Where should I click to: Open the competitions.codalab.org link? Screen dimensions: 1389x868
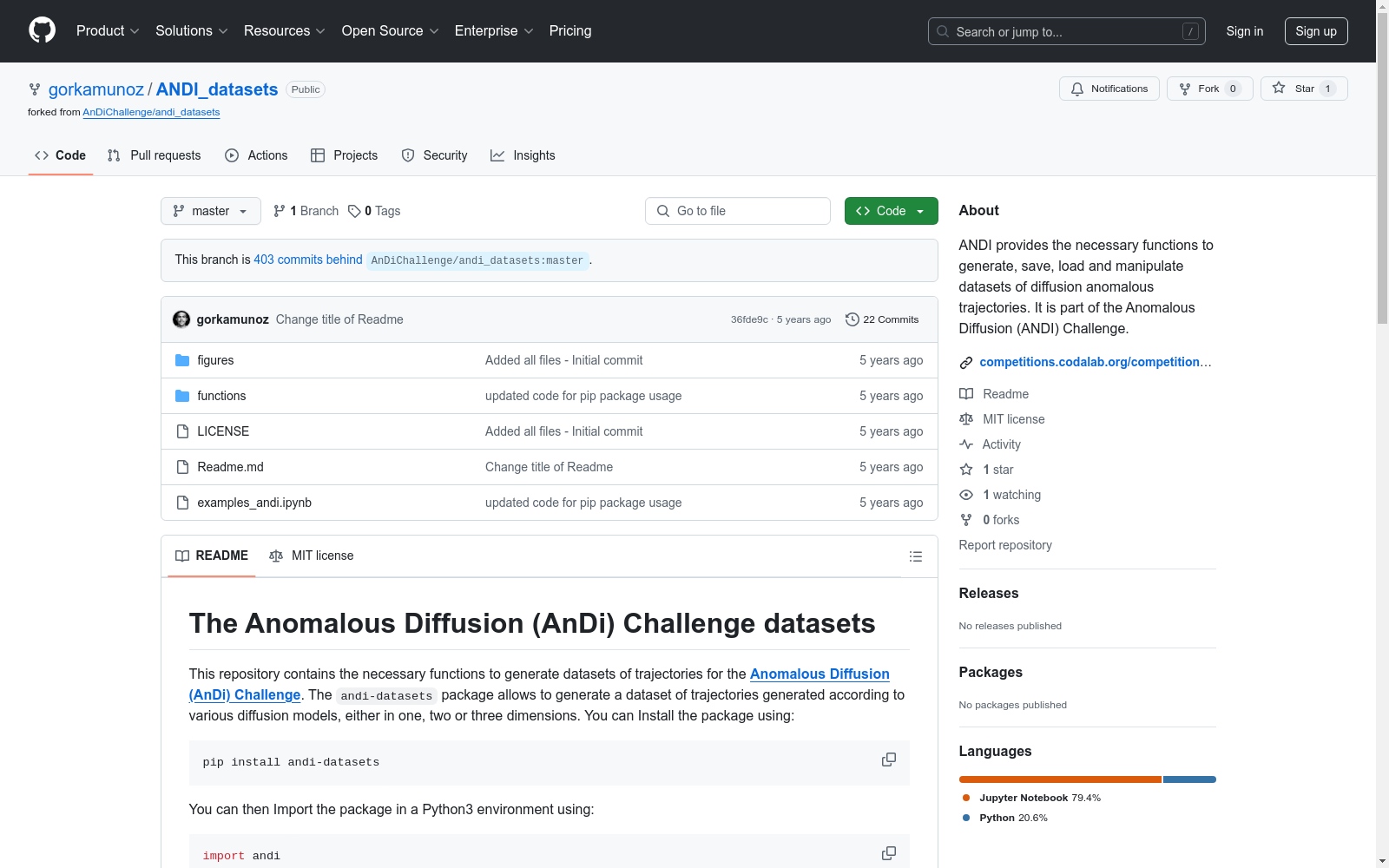1096,362
